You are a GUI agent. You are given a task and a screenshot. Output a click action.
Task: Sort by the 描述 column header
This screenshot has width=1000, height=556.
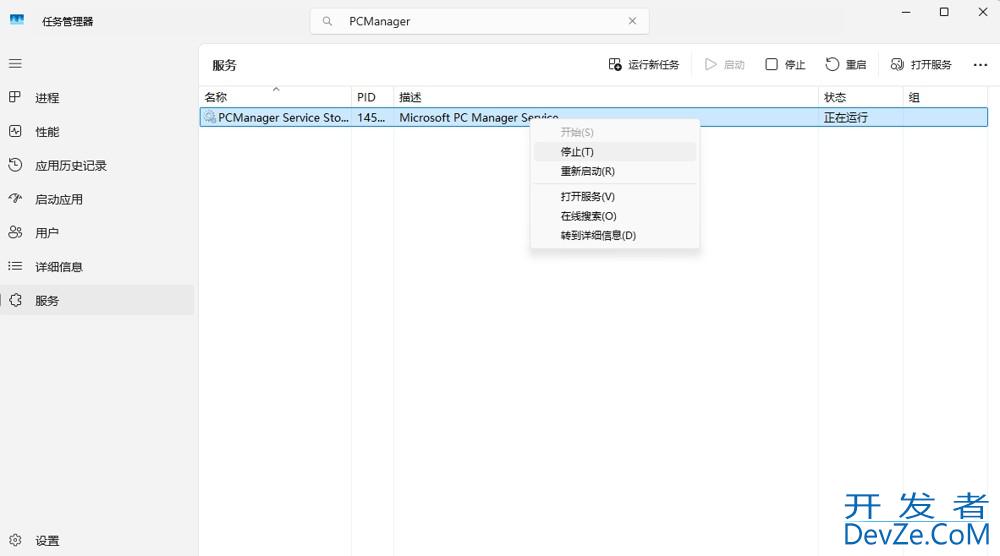pos(606,97)
